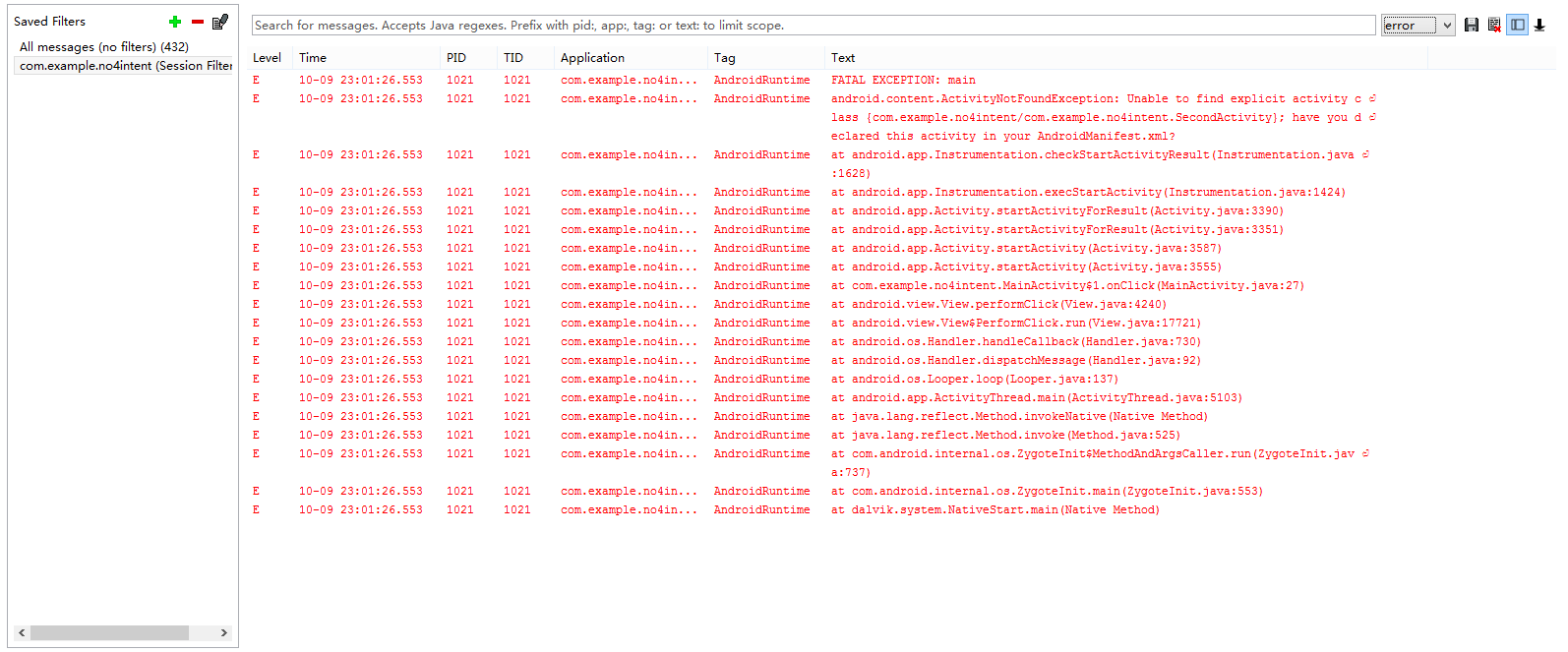1568x652 pixels.
Task: Click the Time column header
Action: (313, 58)
